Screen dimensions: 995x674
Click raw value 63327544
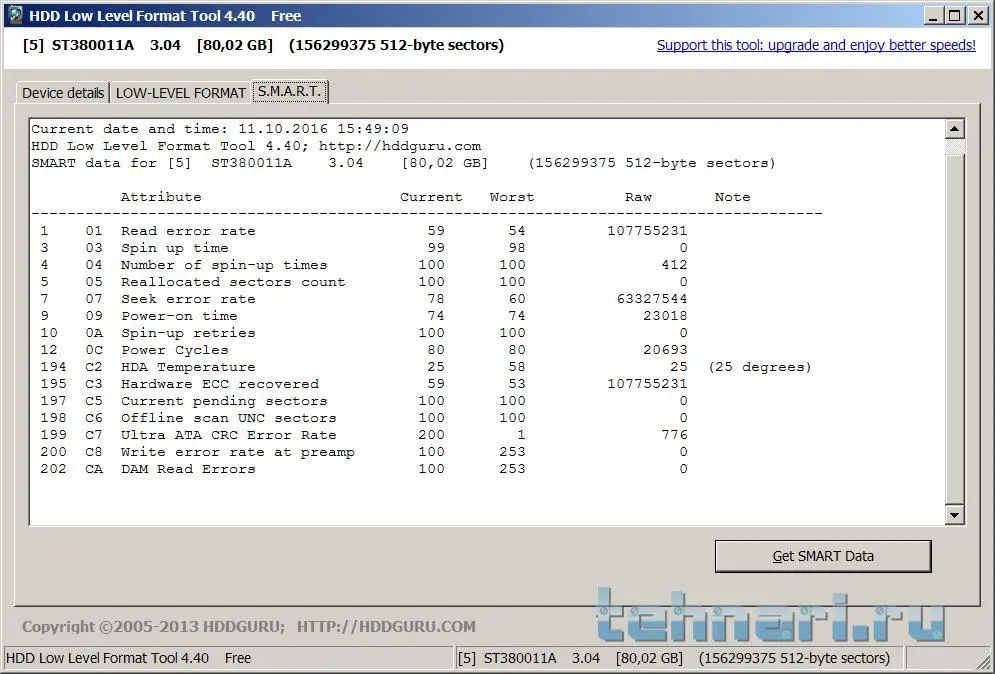pyautogui.click(x=652, y=299)
